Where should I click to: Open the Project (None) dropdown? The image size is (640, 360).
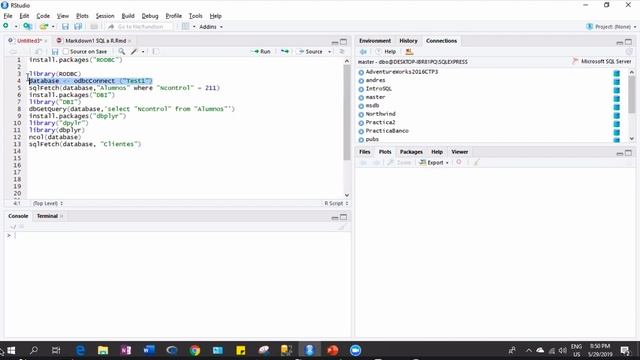click(611, 27)
